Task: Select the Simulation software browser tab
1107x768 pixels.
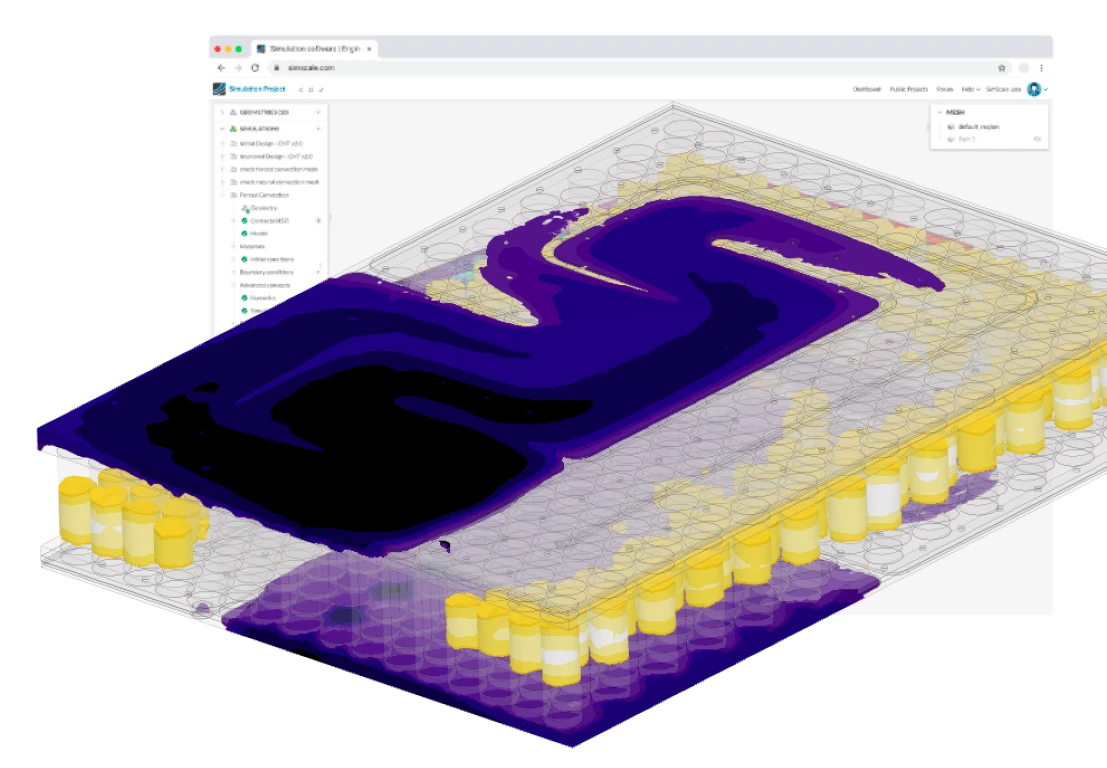Action: [x=314, y=49]
